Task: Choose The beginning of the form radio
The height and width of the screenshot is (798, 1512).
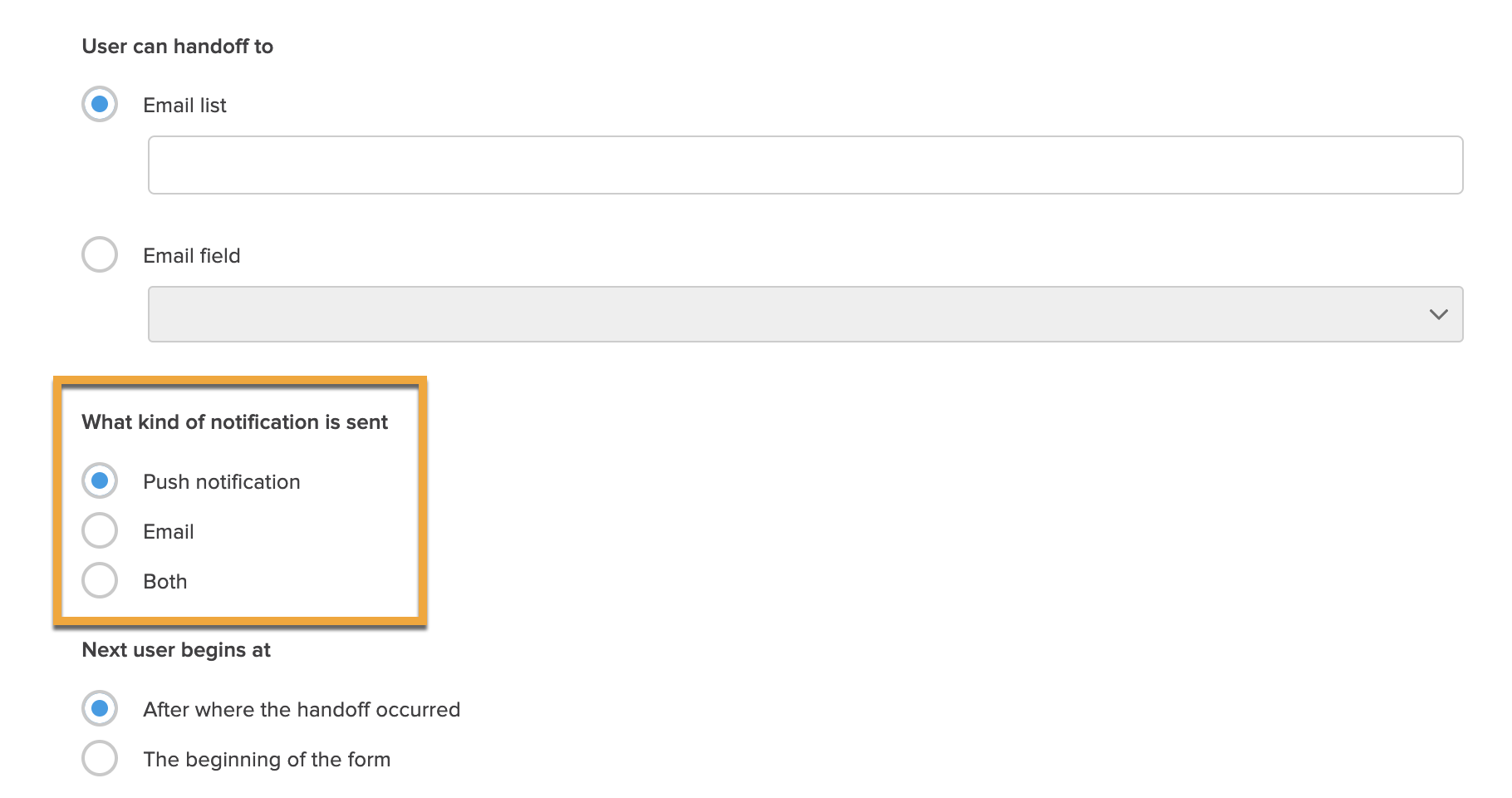Action: coord(100,759)
